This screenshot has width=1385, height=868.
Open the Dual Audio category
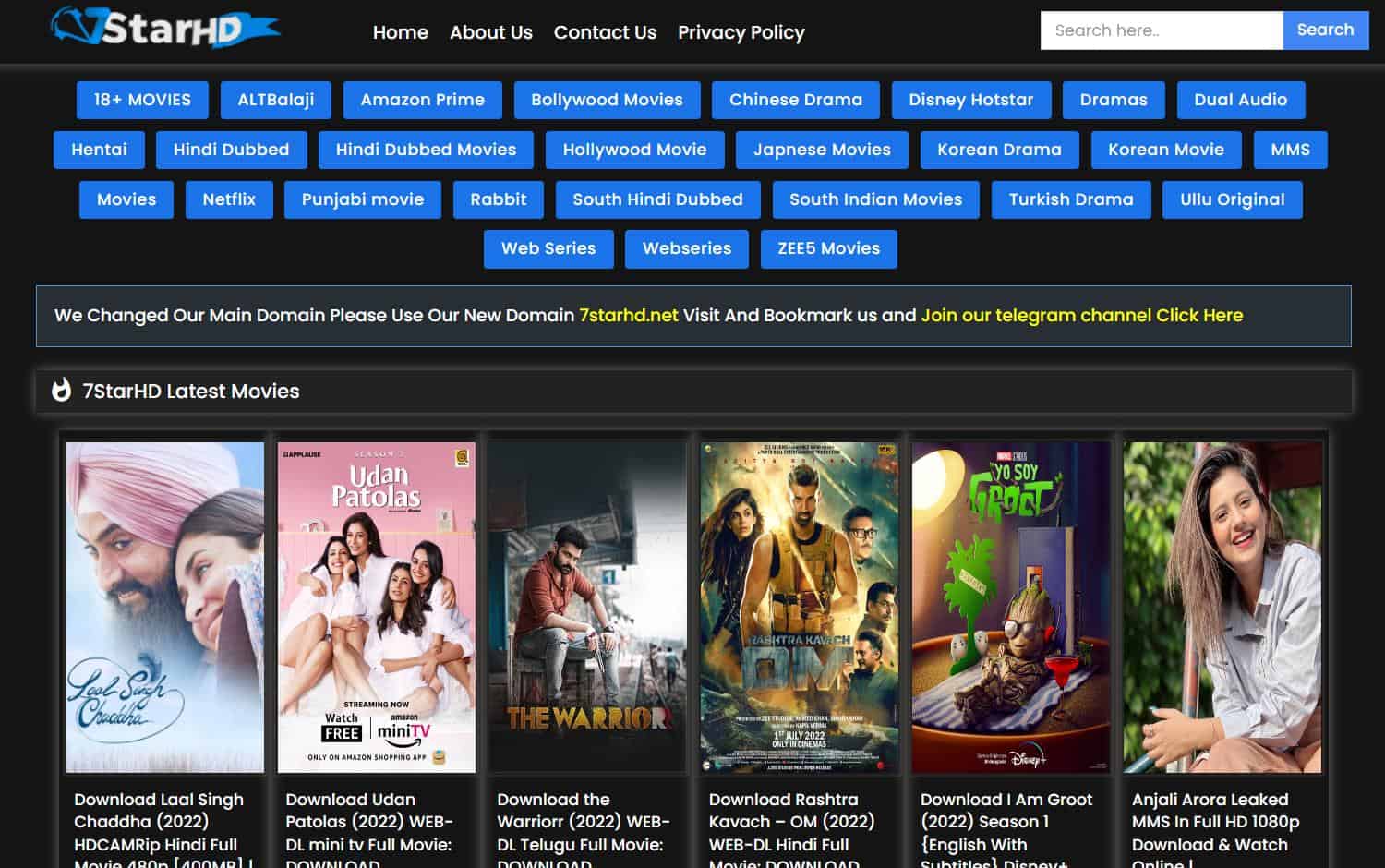[1241, 100]
